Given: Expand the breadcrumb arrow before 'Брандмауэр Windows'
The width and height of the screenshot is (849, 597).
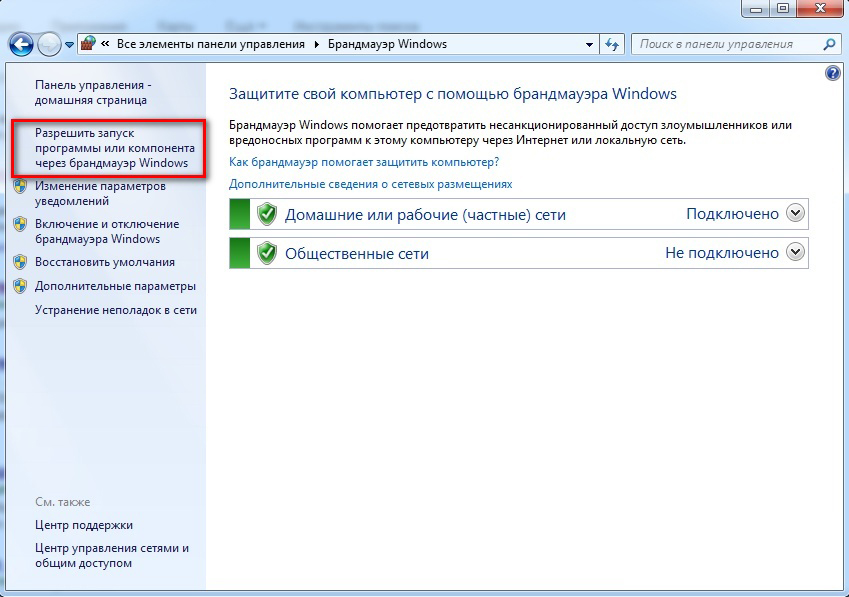Looking at the screenshot, I should [317, 44].
